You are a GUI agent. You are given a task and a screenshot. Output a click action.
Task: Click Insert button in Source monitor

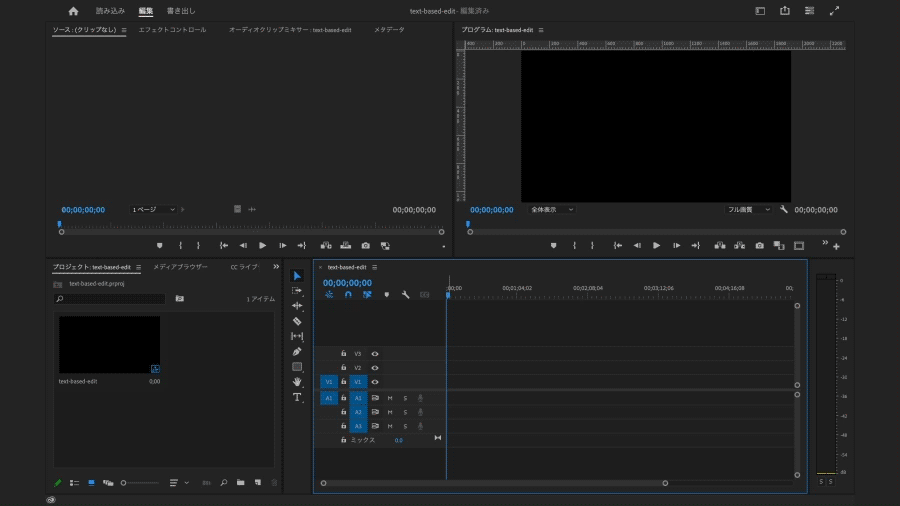326,246
